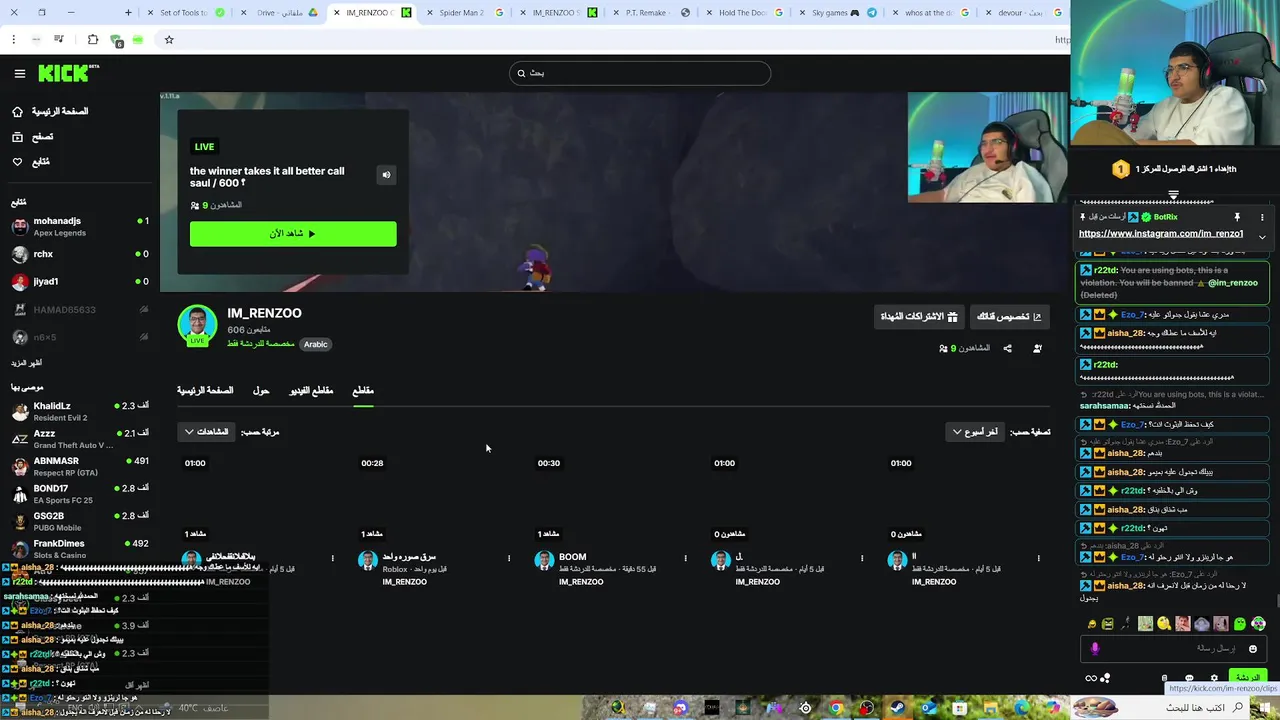Click the BotRix username in chat
Screen dimensions: 1280x720
point(1165,217)
